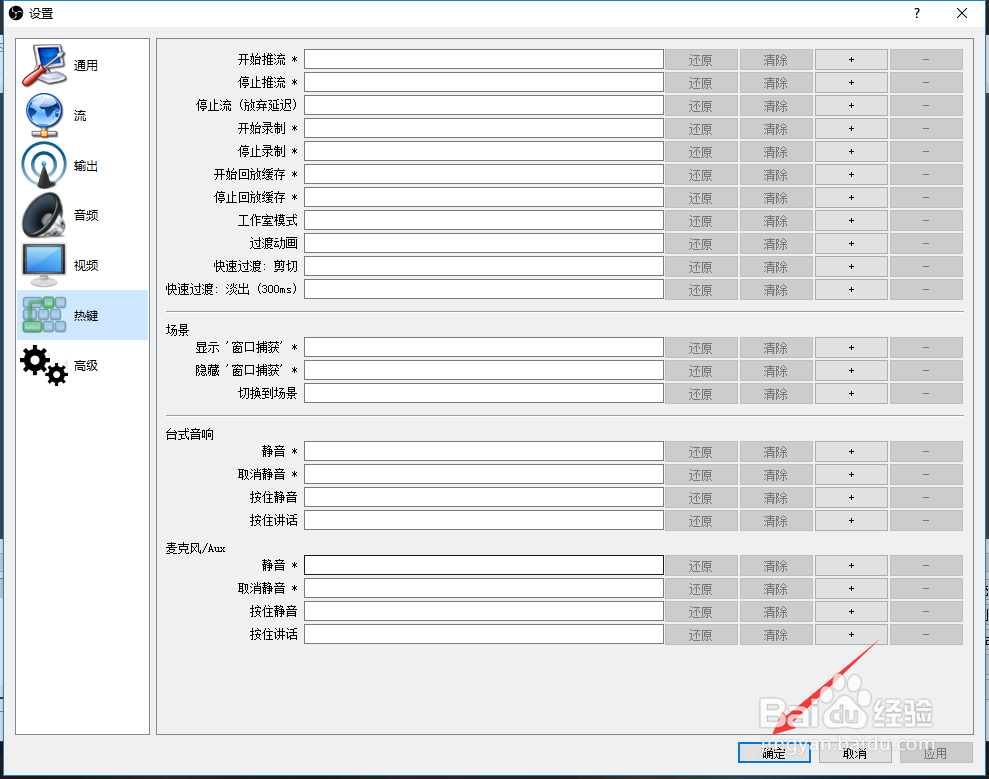Add hotkey with + for 停止流(放弃延迟)
Screen dimensions: 989x779
851,106
